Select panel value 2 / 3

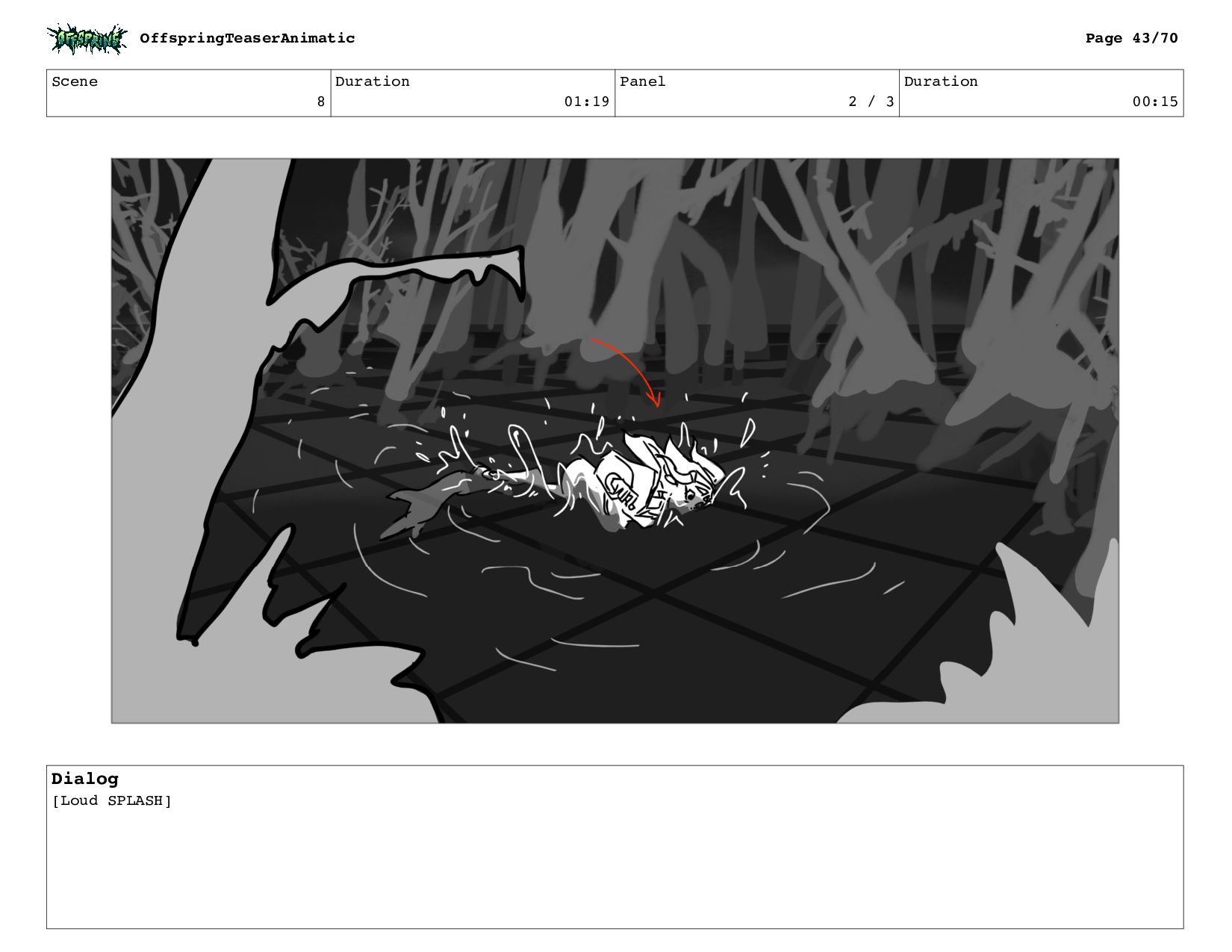pyautogui.click(x=871, y=102)
